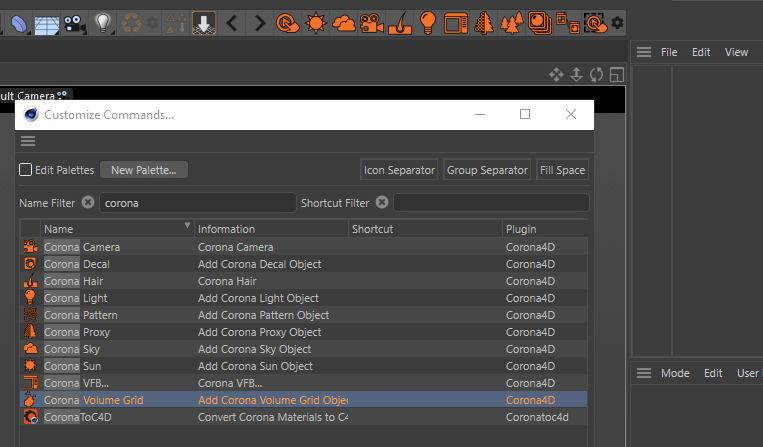Open the File menu in Object Manager

(x=669, y=52)
